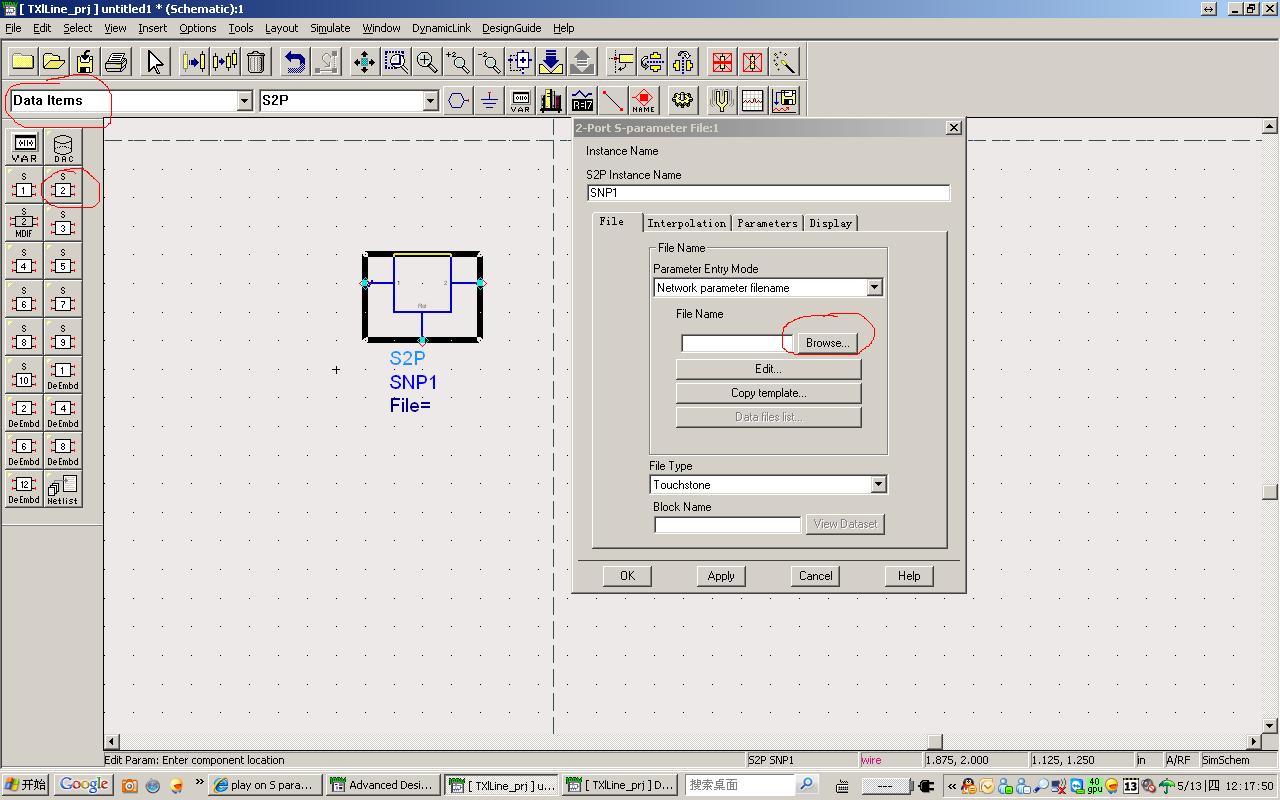Click the Print icon in toolbar
1280x800 pixels.
(x=116, y=62)
